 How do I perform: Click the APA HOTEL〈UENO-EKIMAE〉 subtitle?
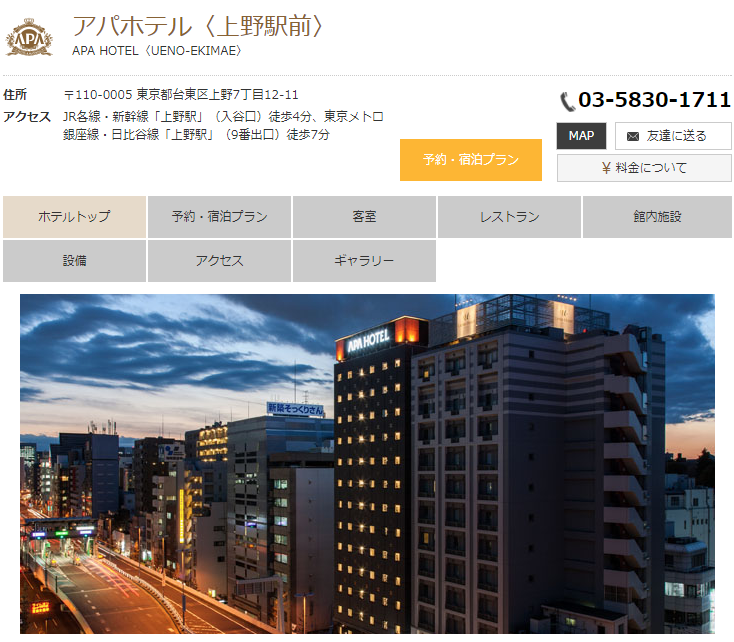[x=157, y=51]
